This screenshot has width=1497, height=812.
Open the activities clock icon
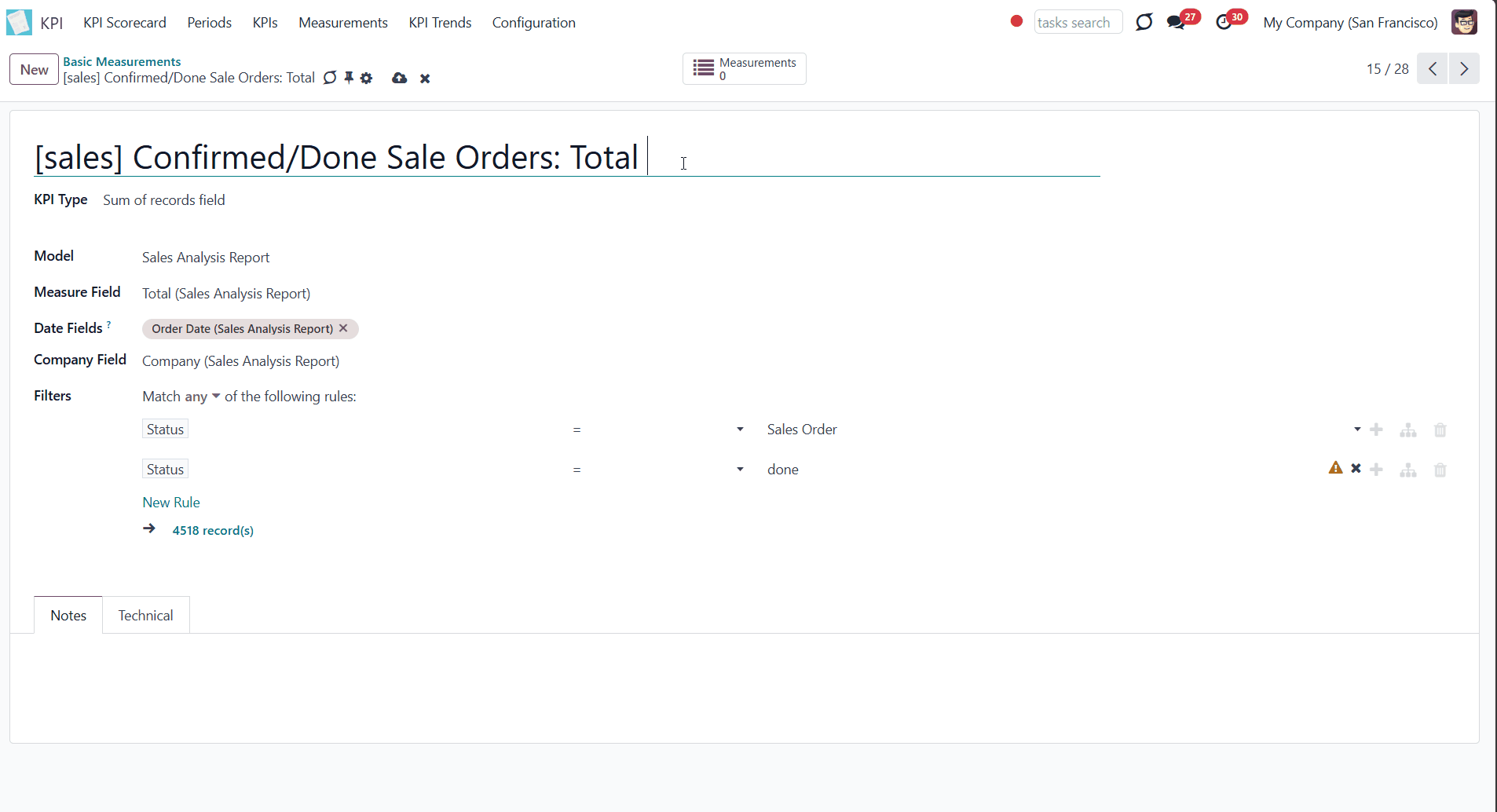[x=1224, y=22]
